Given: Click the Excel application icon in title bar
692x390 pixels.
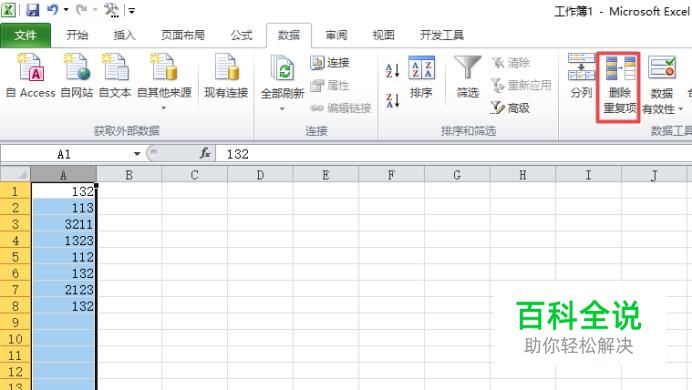Looking at the screenshot, I should coord(8,10).
